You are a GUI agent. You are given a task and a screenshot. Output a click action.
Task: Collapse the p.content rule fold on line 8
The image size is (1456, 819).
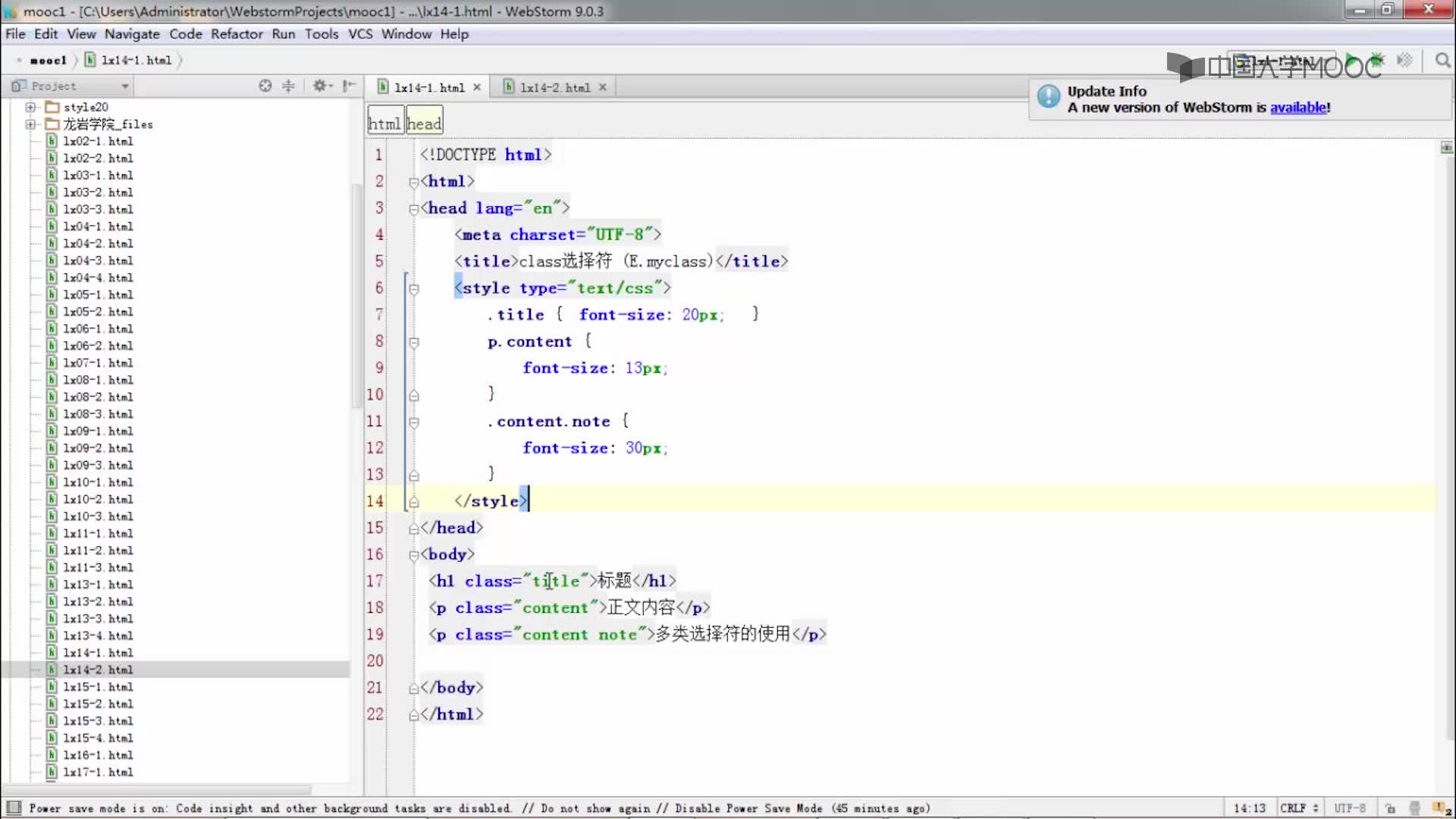pyautogui.click(x=414, y=342)
